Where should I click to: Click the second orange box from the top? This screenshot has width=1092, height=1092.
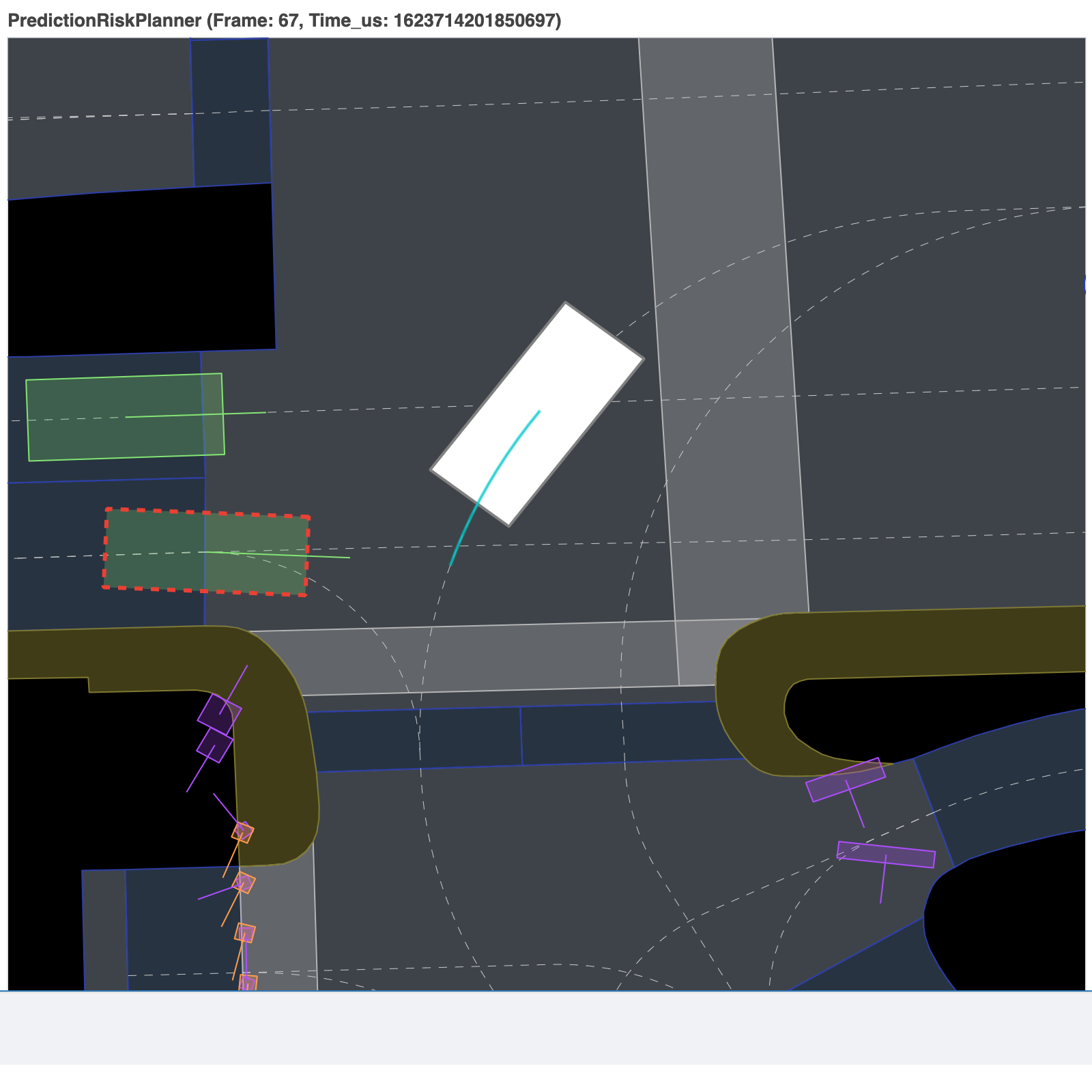(x=244, y=882)
